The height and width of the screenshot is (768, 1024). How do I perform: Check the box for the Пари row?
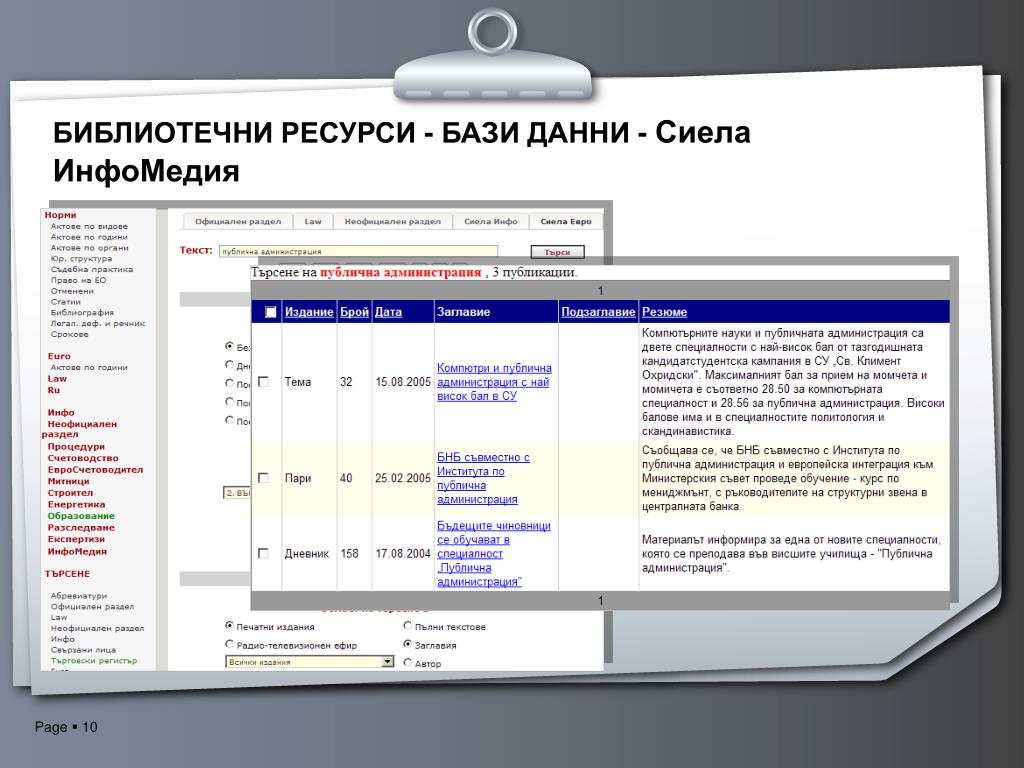[263, 478]
